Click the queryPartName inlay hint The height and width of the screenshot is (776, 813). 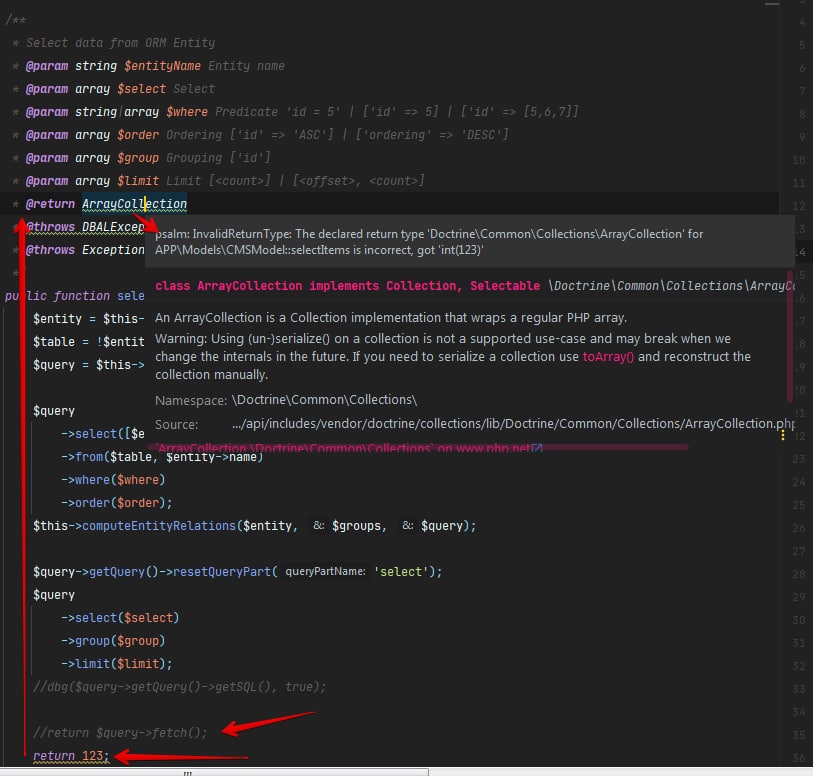tap(325, 572)
